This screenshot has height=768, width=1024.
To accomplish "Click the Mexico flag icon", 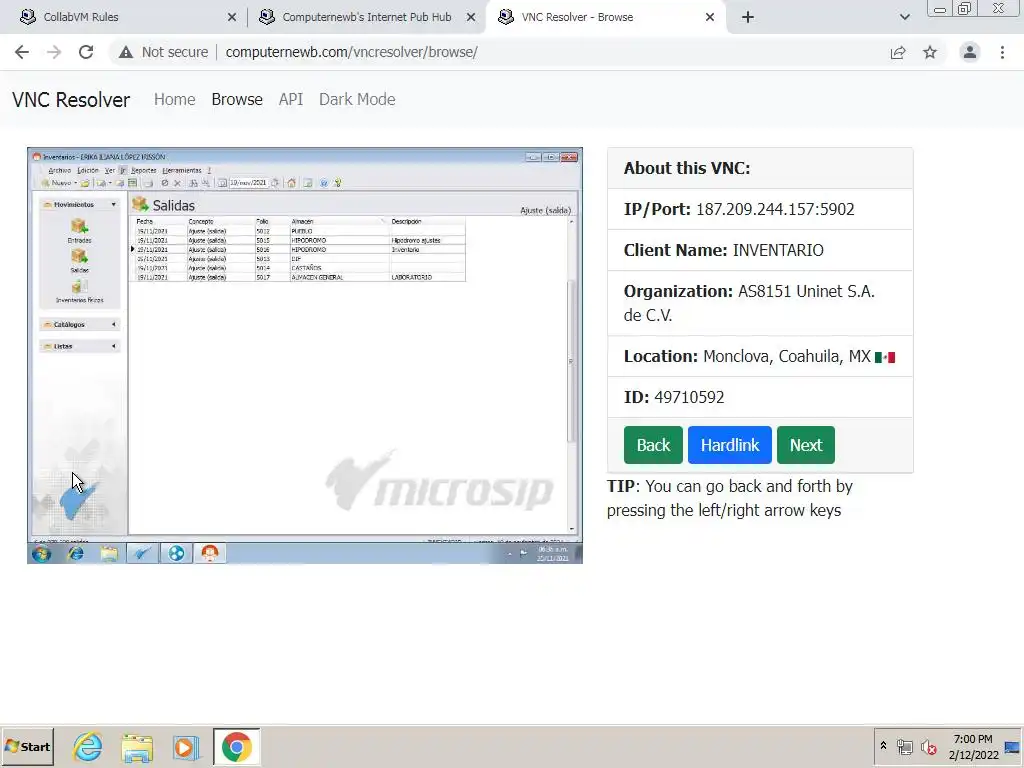I will pyautogui.click(x=885, y=357).
